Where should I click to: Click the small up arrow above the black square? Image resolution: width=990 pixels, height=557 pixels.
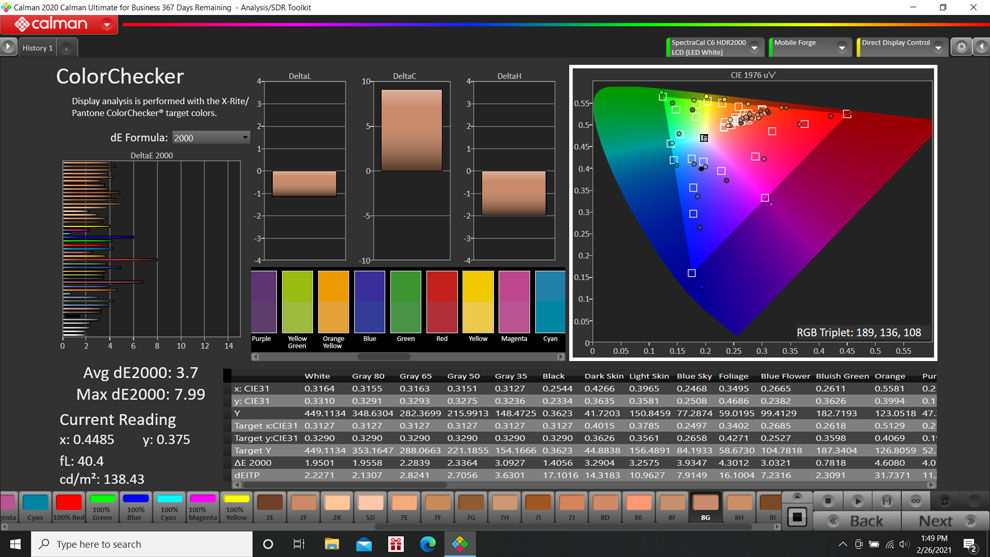coord(797,497)
